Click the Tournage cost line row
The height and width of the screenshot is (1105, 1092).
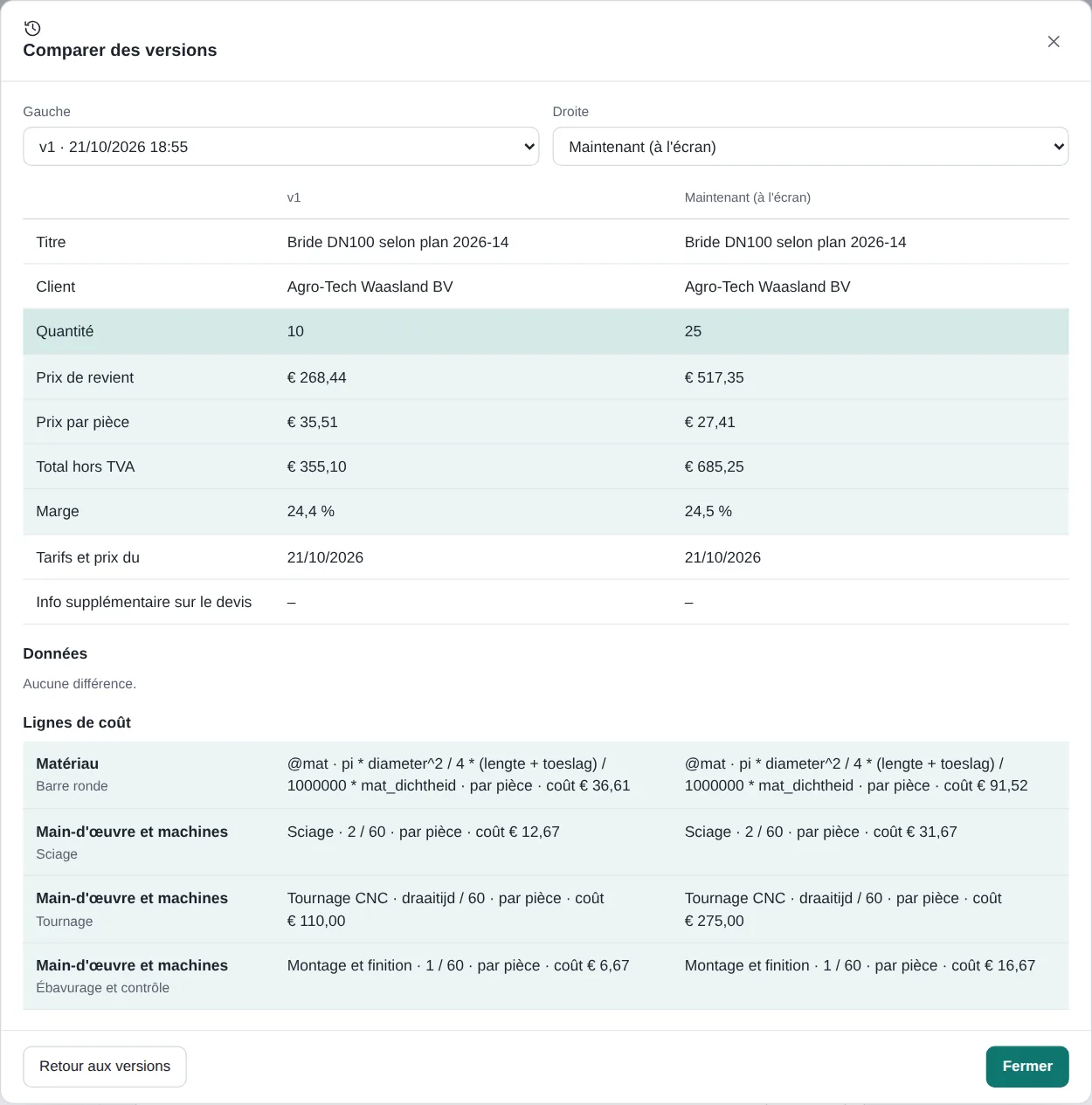pos(545,909)
